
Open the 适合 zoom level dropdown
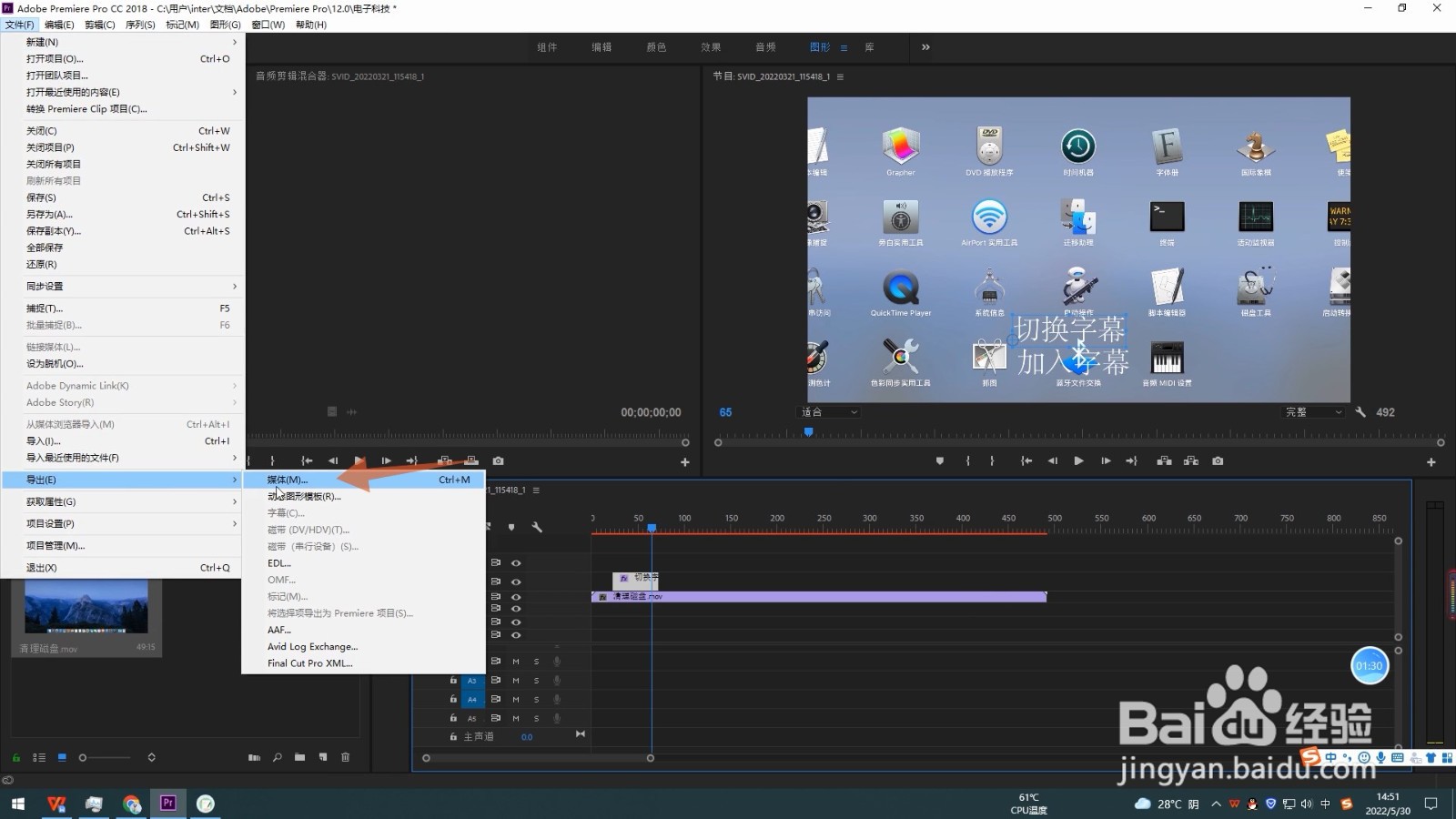pyautogui.click(x=828, y=412)
